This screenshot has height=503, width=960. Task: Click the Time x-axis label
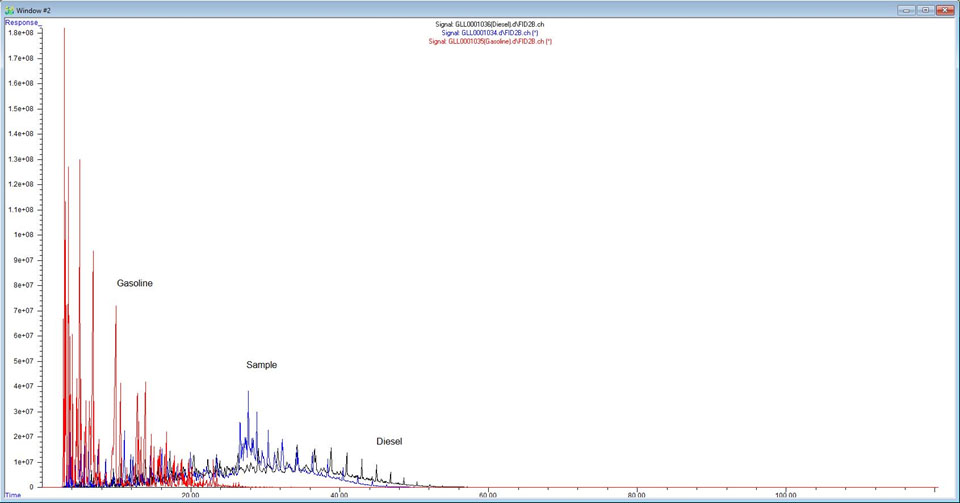tap(12, 495)
